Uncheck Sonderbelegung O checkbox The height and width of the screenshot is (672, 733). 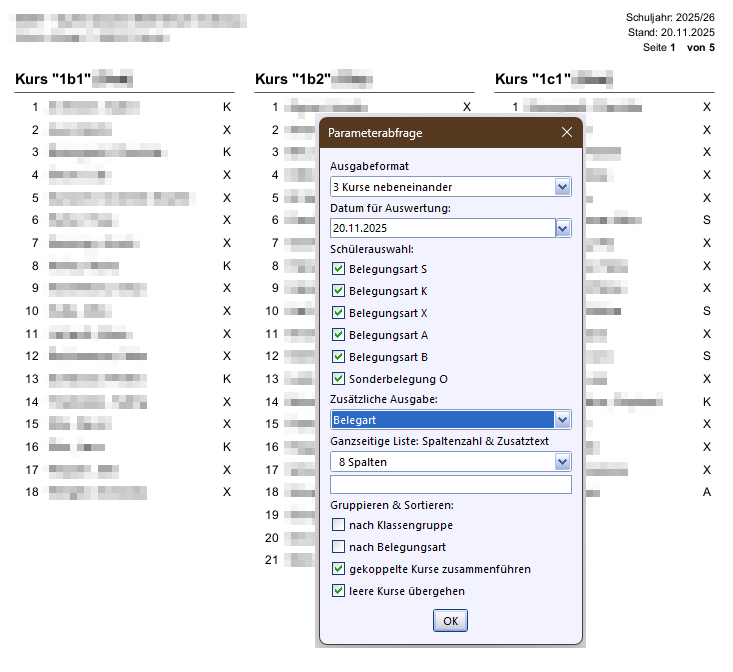pyautogui.click(x=339, y=379)
